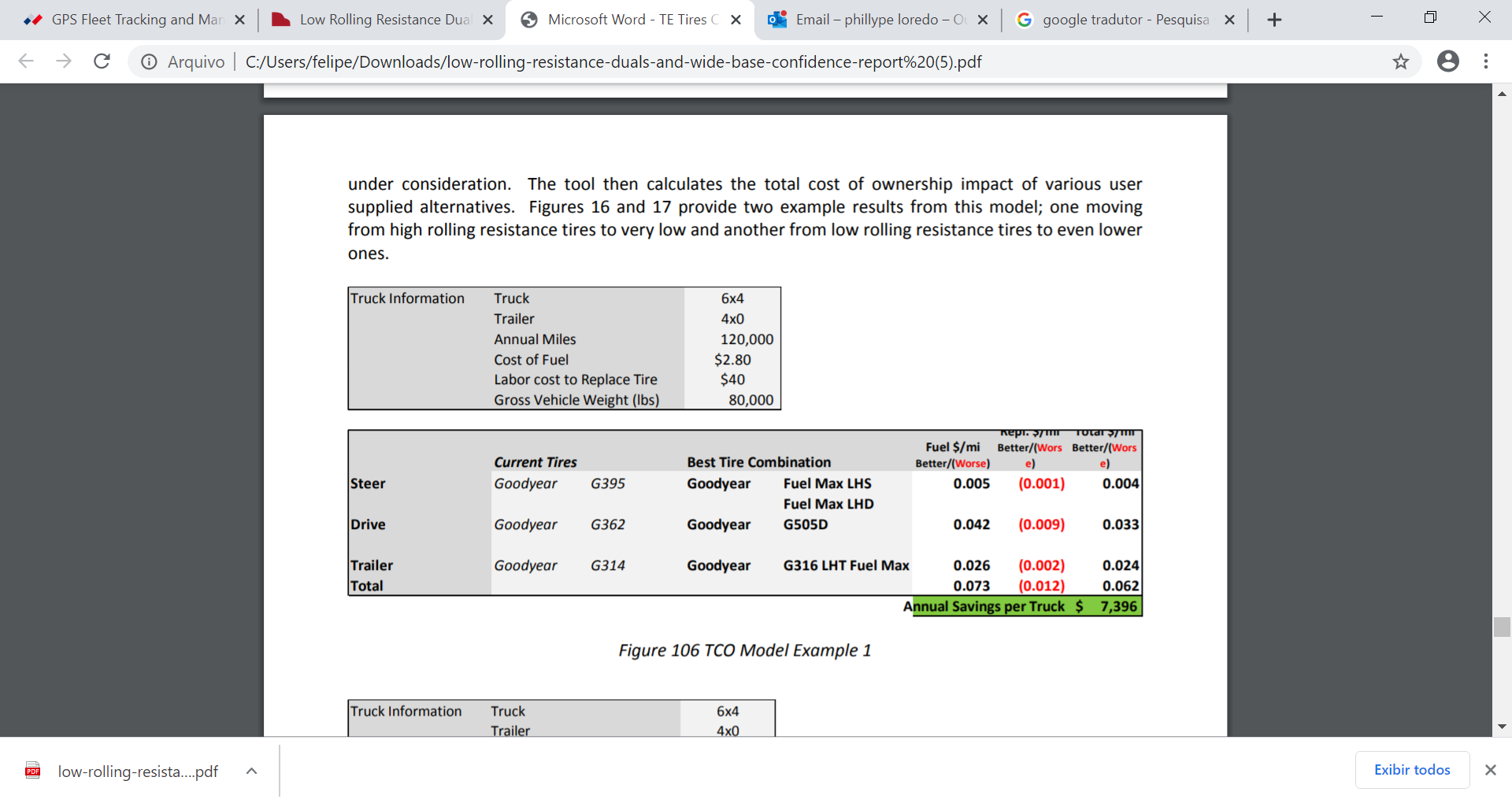The width and height of the screenshot is (1512, 803).
Task: Open the user profile avatar icon
Action: coord(1447,61)
